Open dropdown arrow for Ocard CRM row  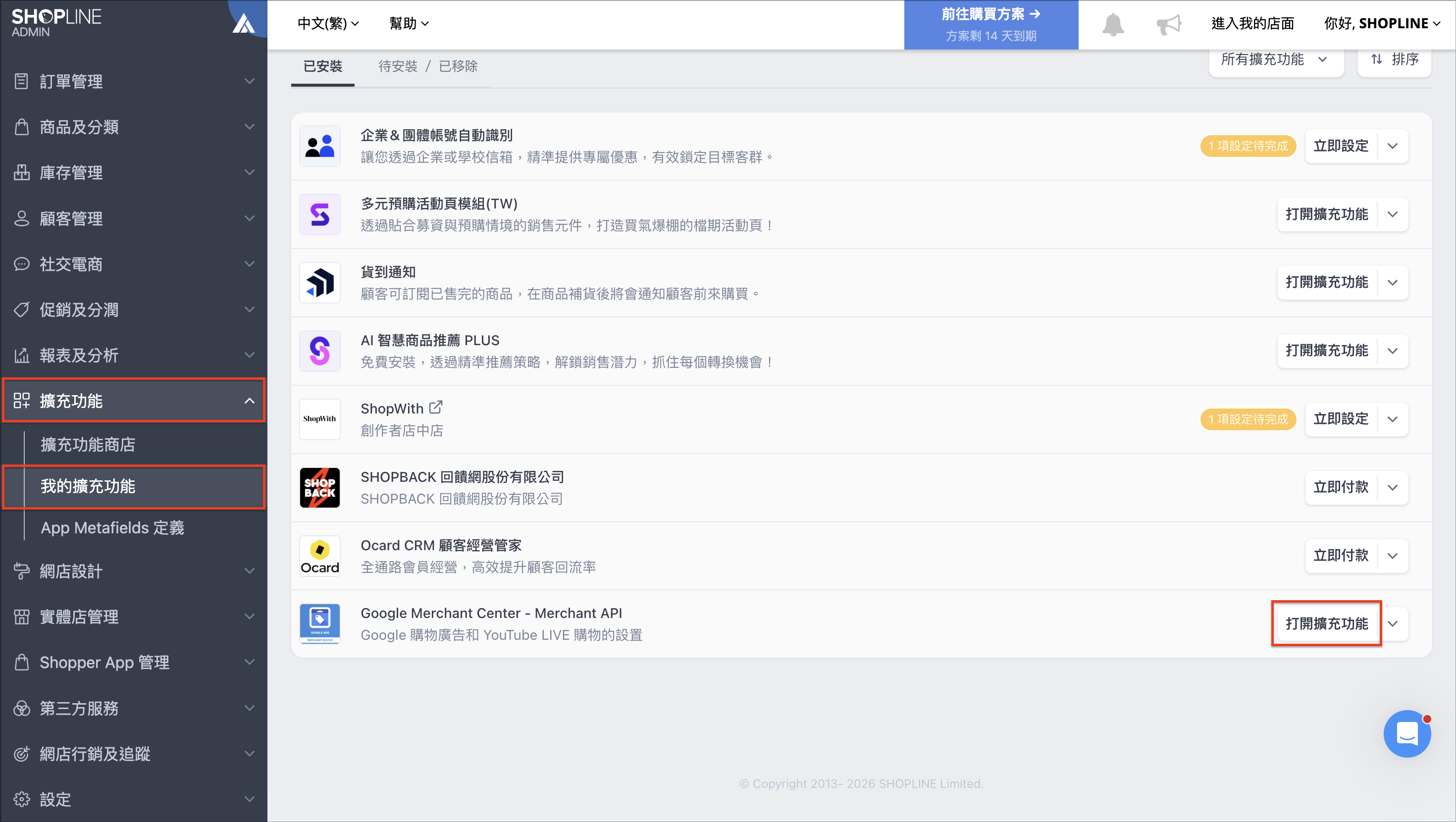tap(1393, 555)
